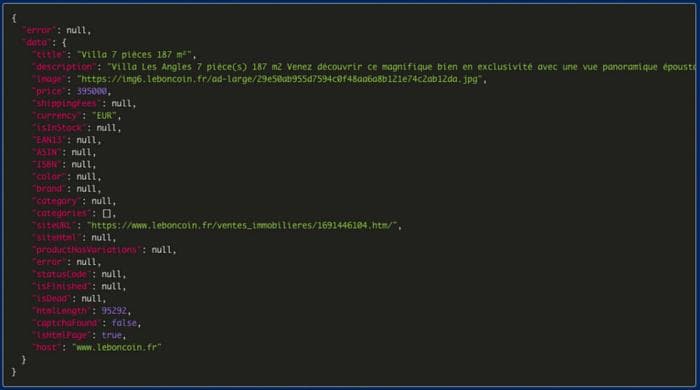Click the captchaFound value false

(124, 323)
